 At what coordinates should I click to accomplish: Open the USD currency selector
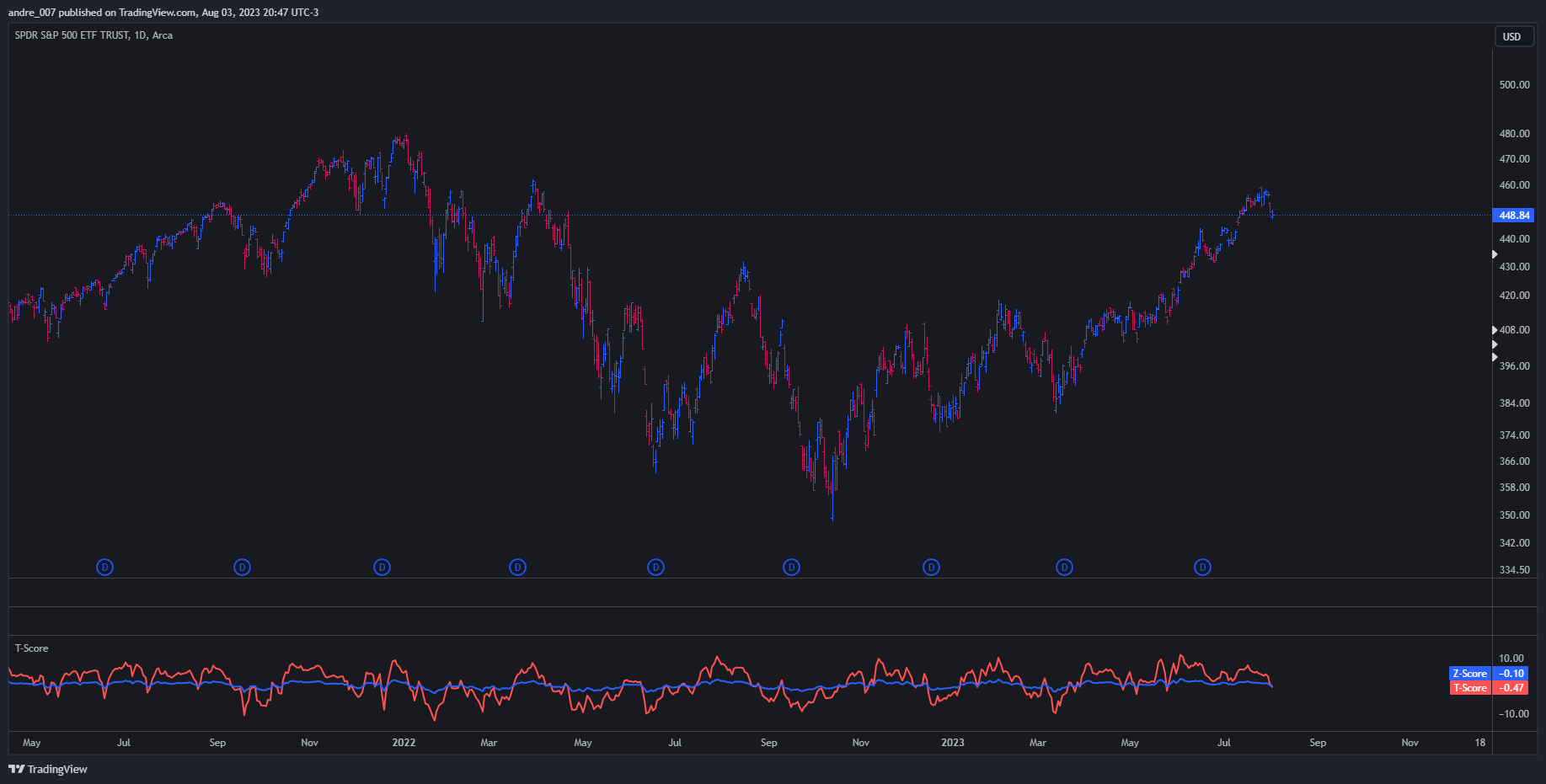[x=1512, y=36]
